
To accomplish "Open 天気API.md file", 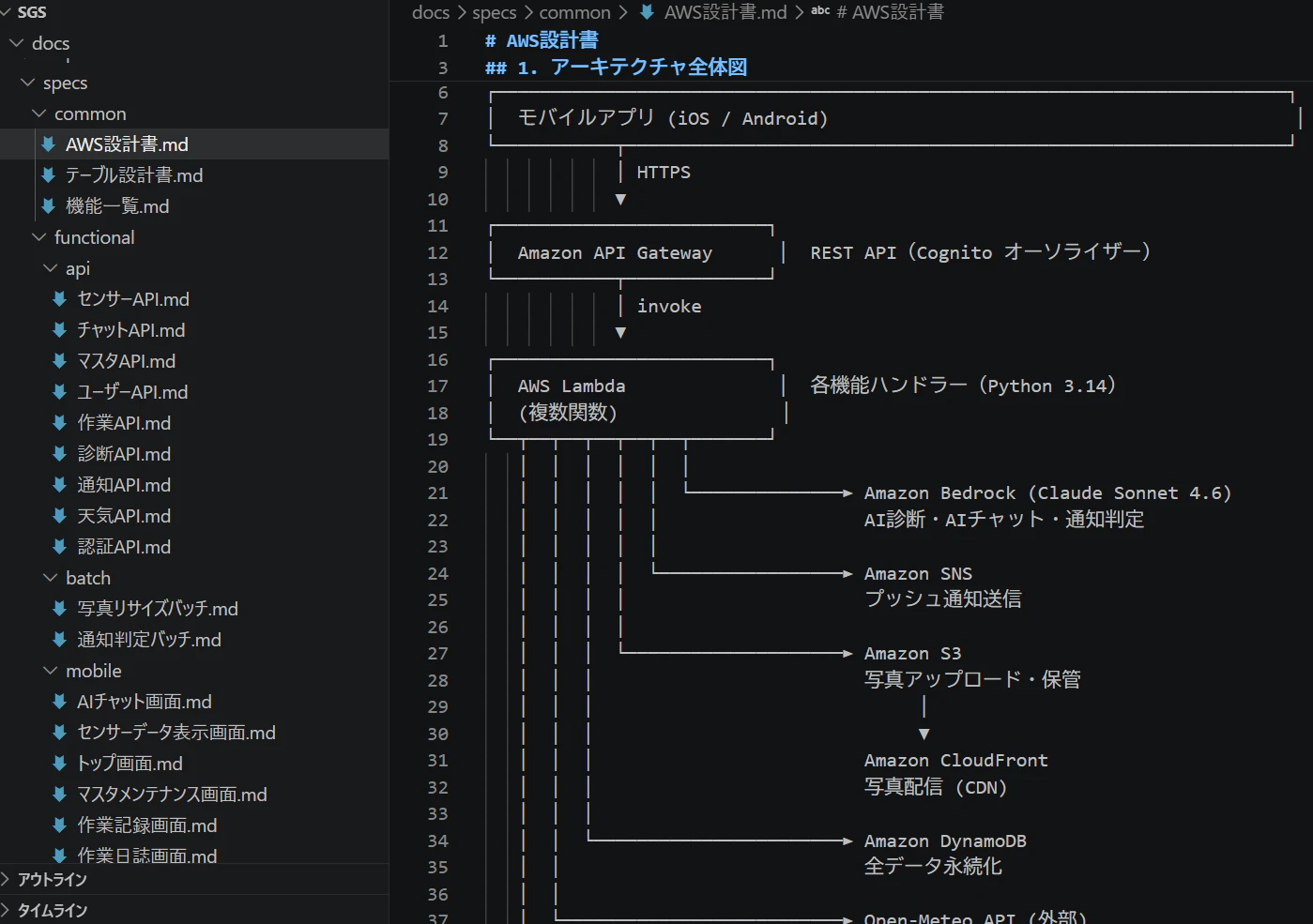I will 124,516.
